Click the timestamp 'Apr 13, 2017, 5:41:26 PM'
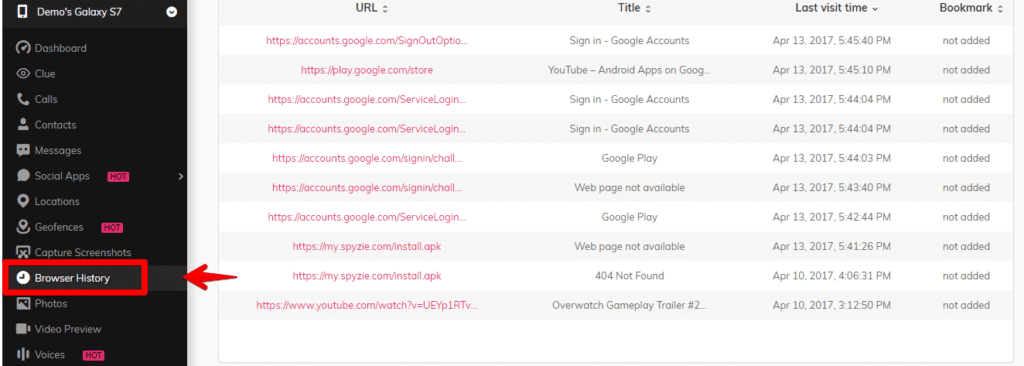The height and width of the screenshot is (366, 1024). (832, 246)
